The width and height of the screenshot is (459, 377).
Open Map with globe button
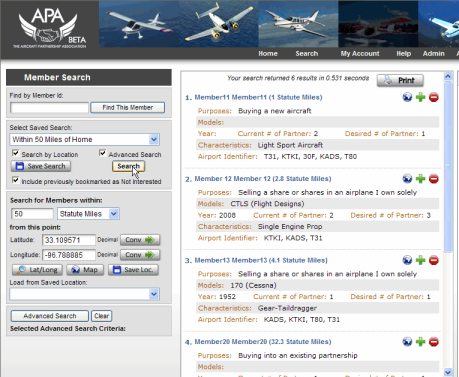click(85, 270)
